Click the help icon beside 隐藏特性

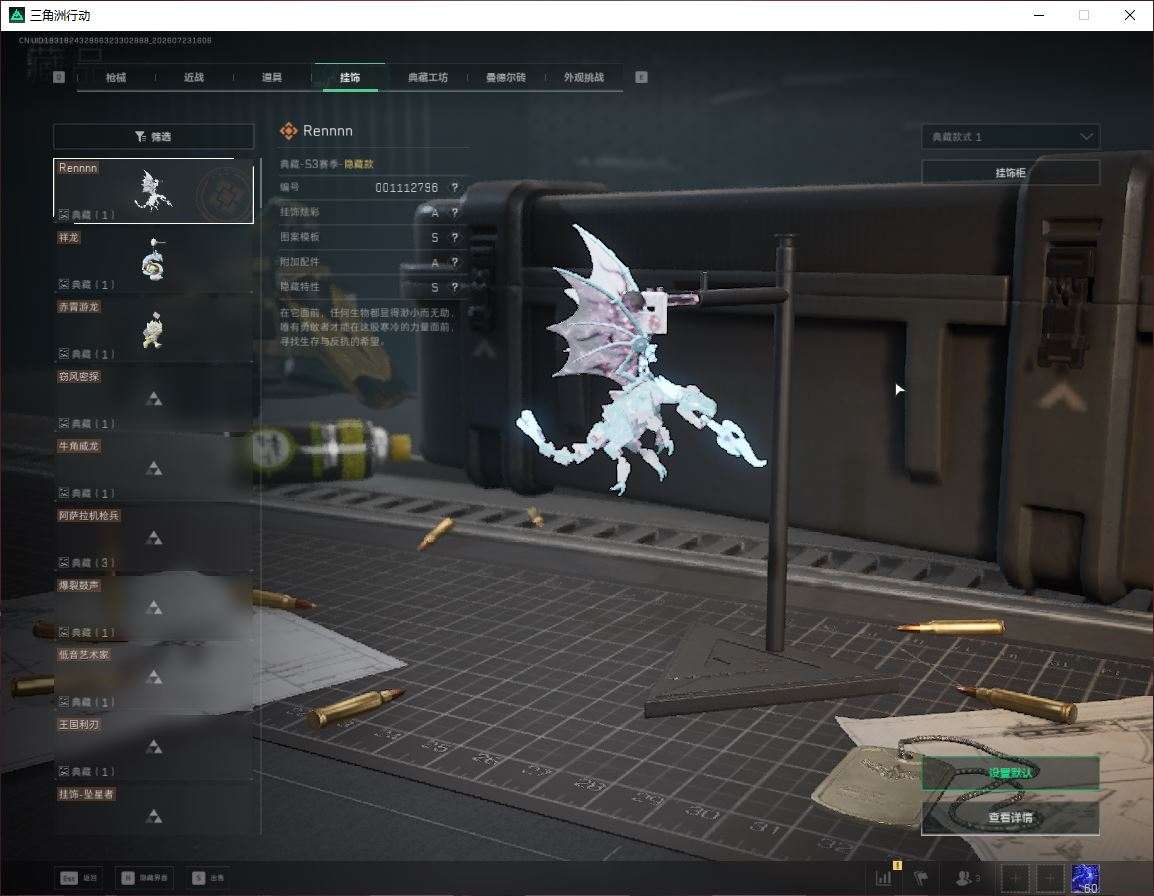(455, 287)
